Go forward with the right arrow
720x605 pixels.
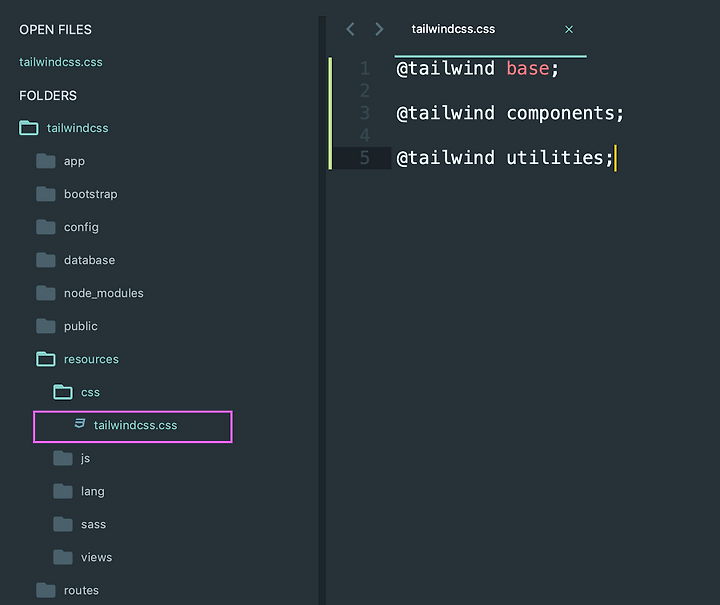(379, 29)
